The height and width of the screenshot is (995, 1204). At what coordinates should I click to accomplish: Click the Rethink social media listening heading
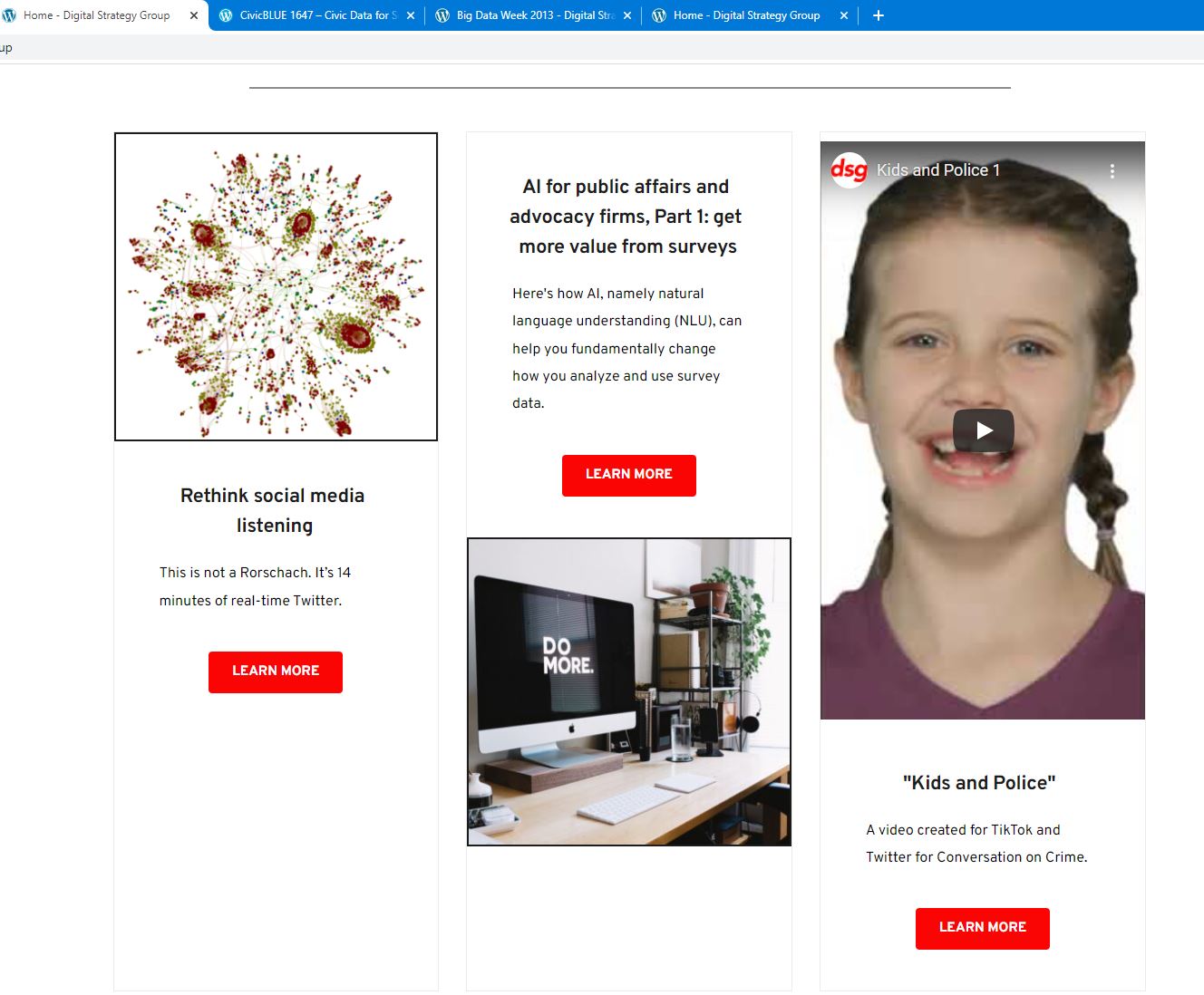[273, 510]
